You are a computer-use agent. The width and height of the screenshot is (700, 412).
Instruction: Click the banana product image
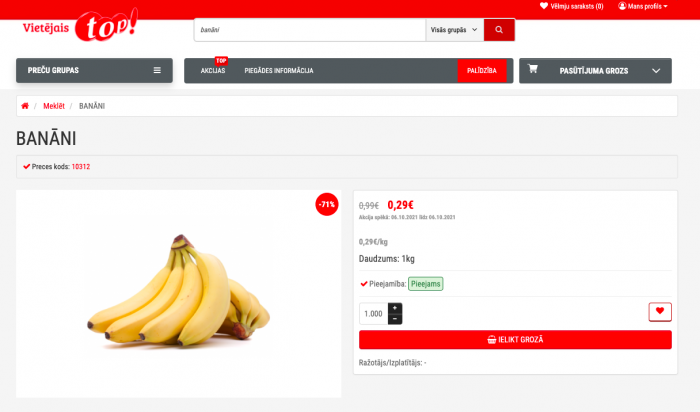click(179, 294)
